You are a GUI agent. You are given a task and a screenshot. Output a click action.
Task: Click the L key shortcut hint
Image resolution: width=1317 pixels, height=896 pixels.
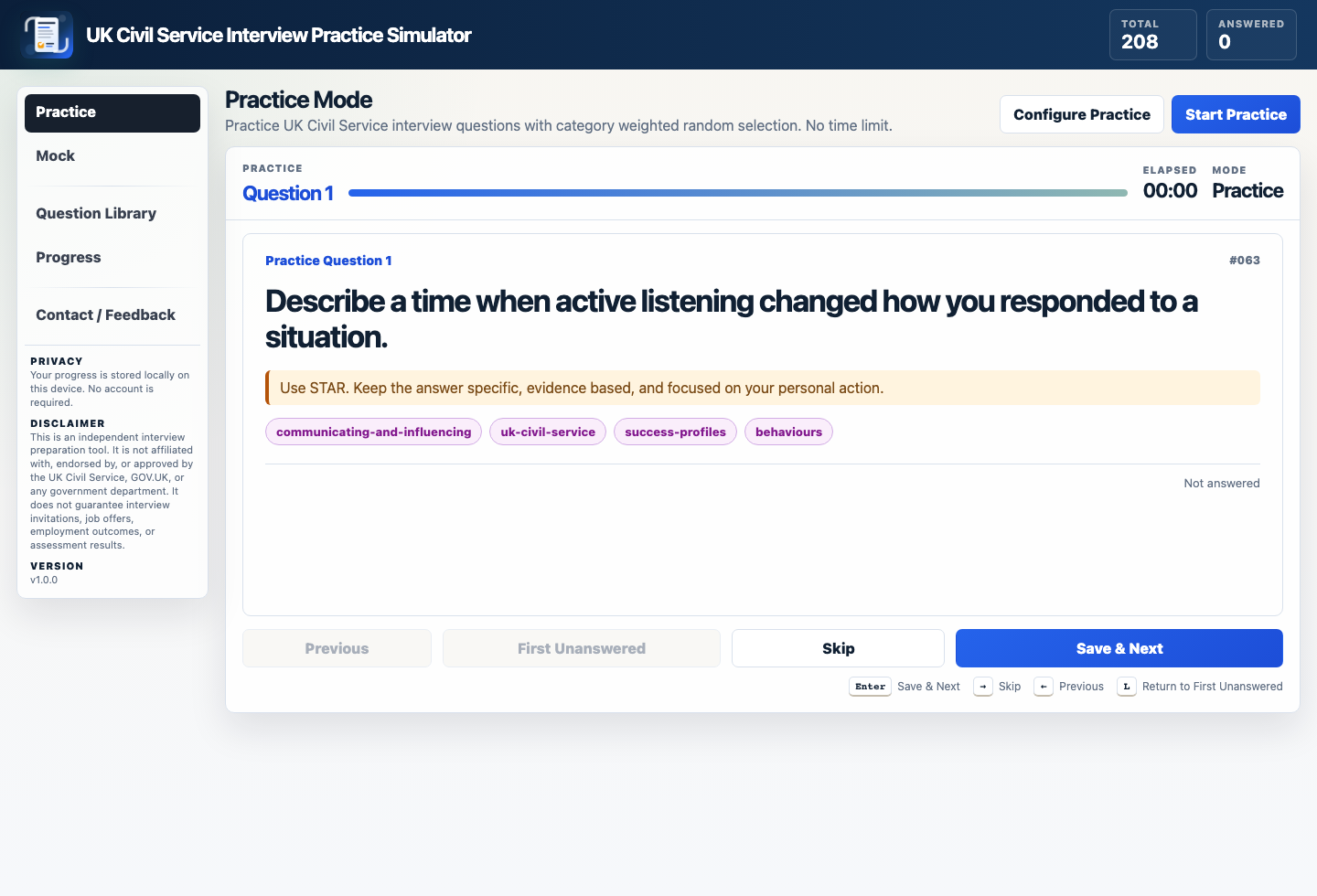1127,687
